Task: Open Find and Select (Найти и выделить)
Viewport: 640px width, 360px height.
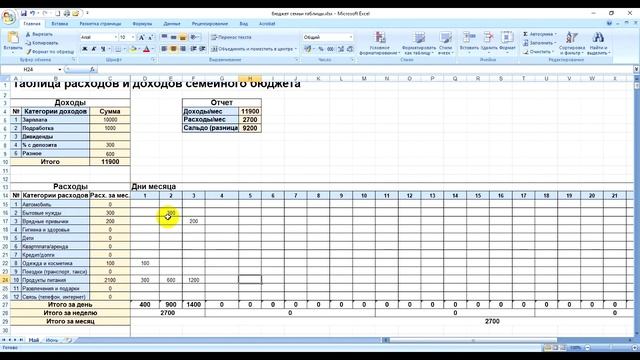Action: (x=598, y=43)
